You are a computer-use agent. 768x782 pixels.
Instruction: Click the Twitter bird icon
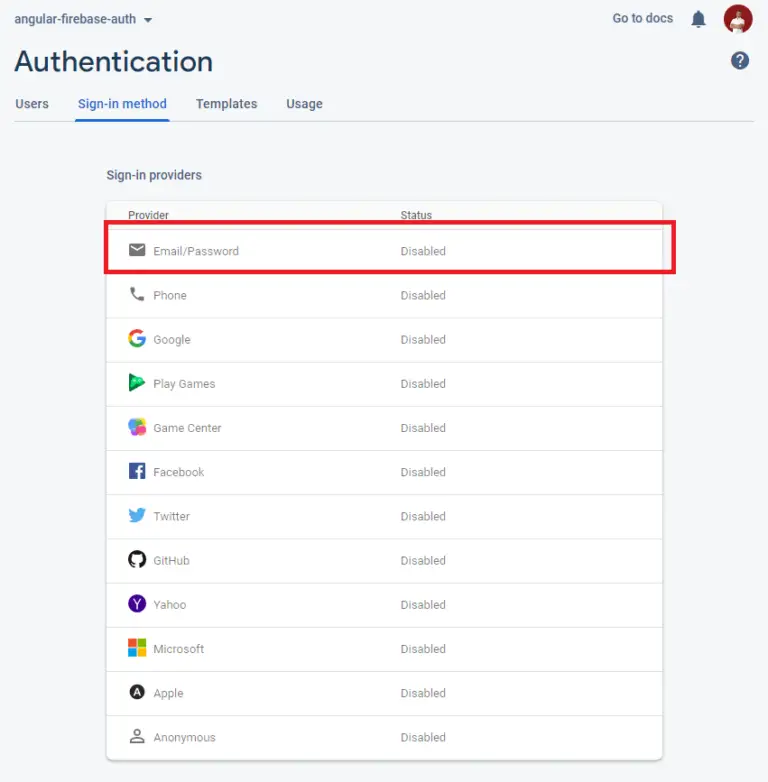(x=137, y=515)
